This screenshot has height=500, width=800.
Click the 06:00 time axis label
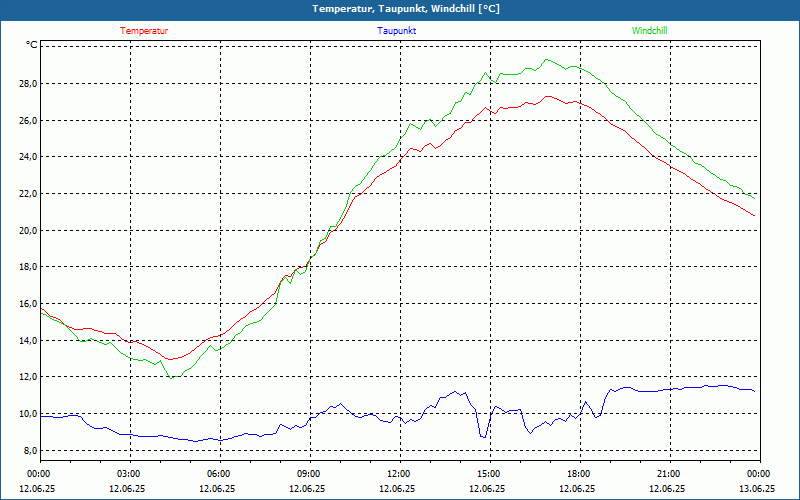[218, 474]
